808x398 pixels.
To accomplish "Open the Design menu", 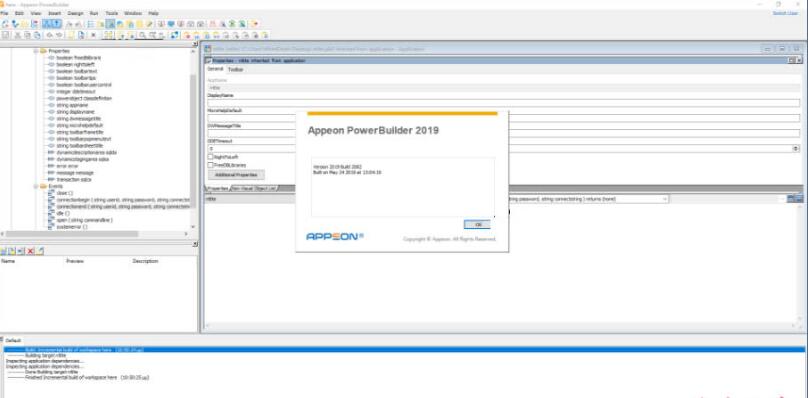I will click(x=75, y=13).
